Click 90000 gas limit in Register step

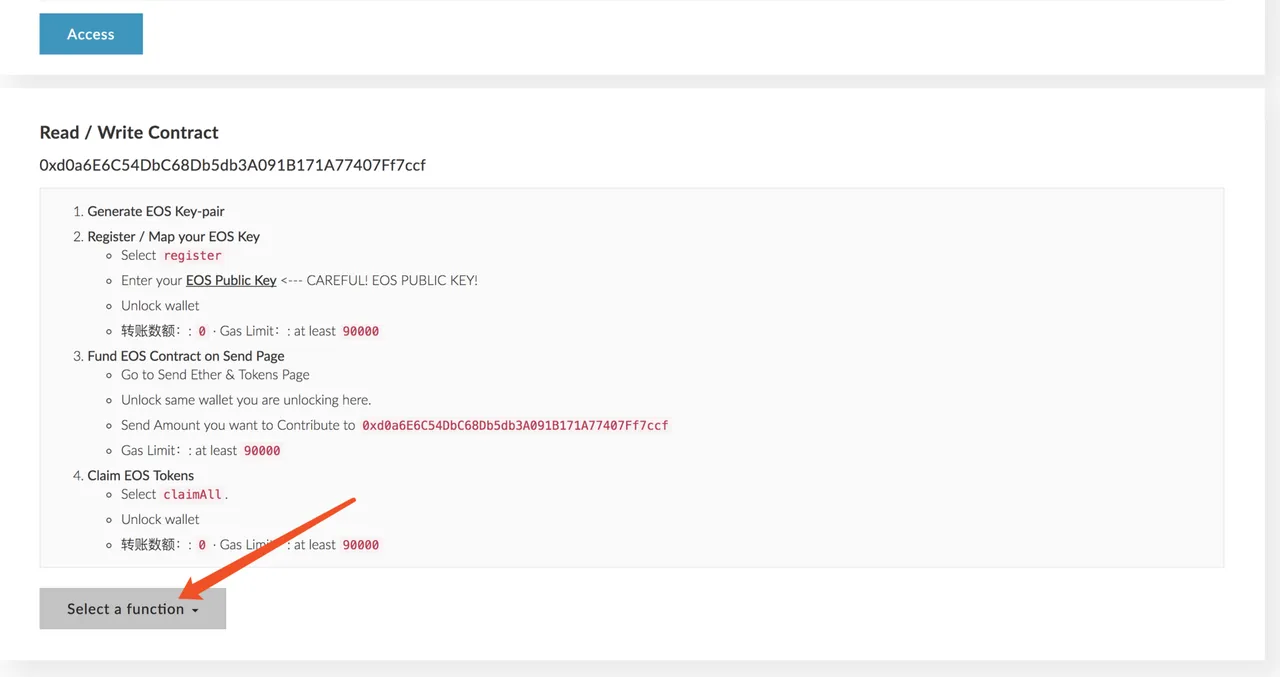pos(361,331)
